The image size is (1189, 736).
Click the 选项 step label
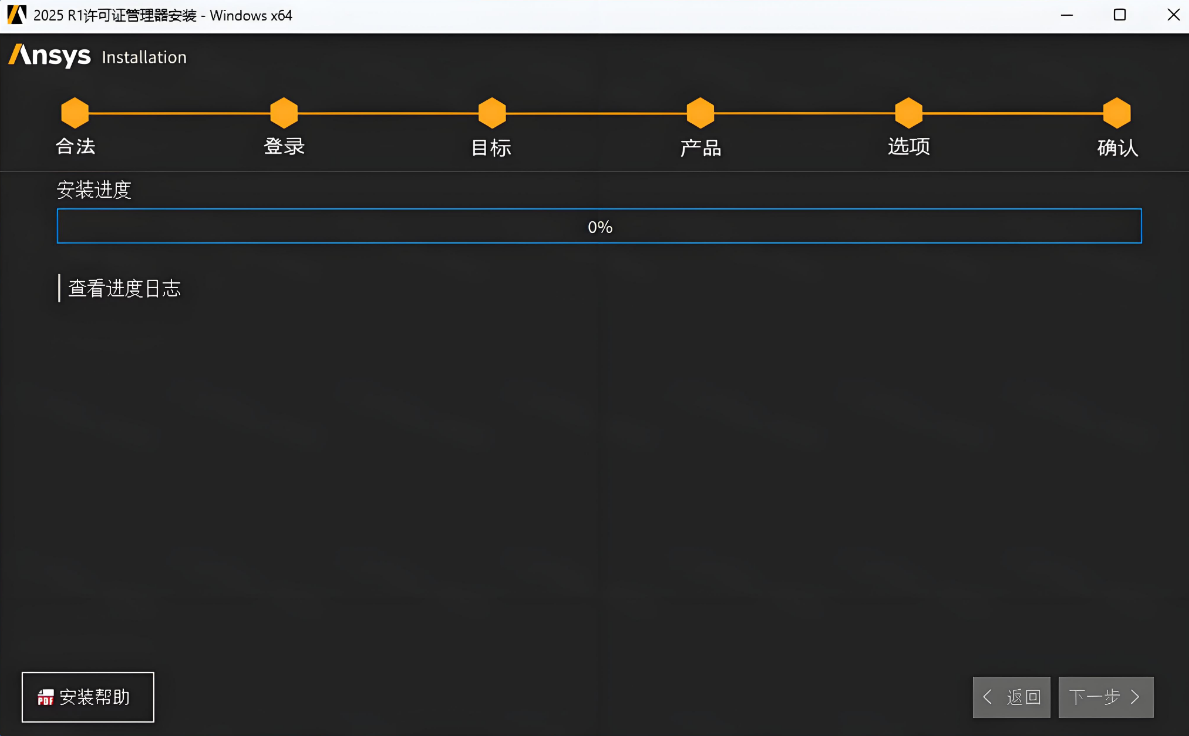908,146
